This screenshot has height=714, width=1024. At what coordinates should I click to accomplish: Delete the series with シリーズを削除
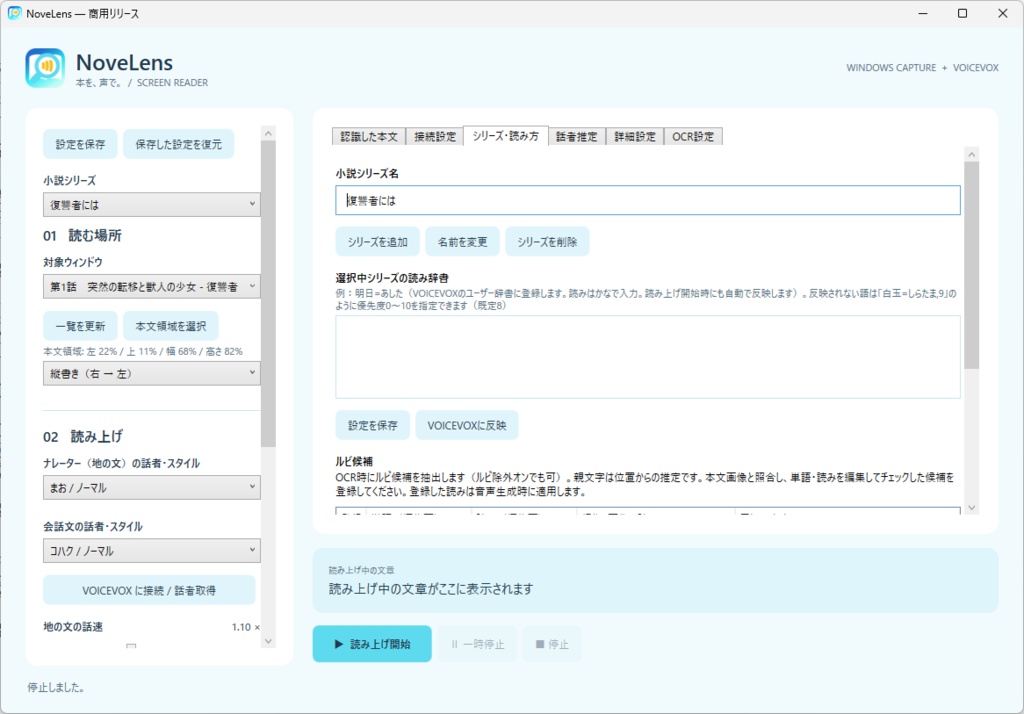(x=547, y=242)
